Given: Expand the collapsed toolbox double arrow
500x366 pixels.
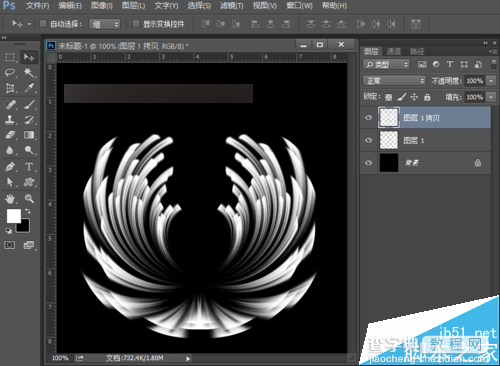Looking at the screenshot, I should click(4, 38).
